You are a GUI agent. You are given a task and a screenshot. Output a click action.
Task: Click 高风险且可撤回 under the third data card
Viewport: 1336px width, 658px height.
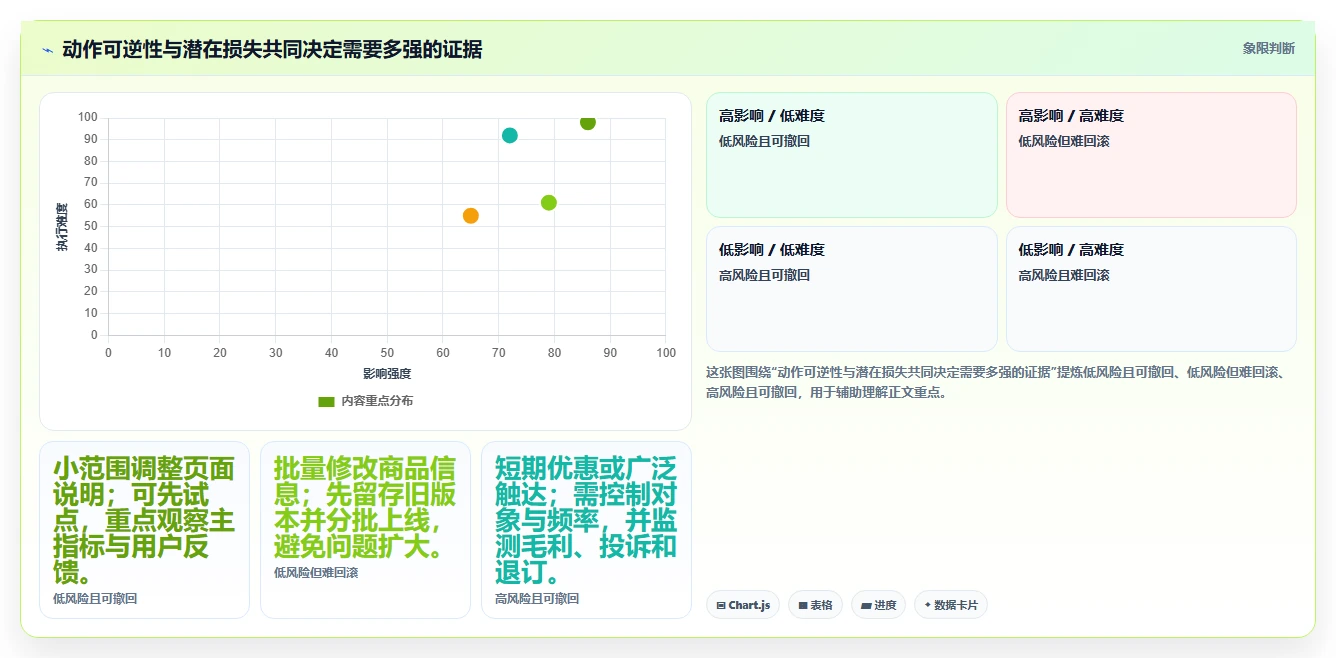pyautogui.click(x=537, y=599)
